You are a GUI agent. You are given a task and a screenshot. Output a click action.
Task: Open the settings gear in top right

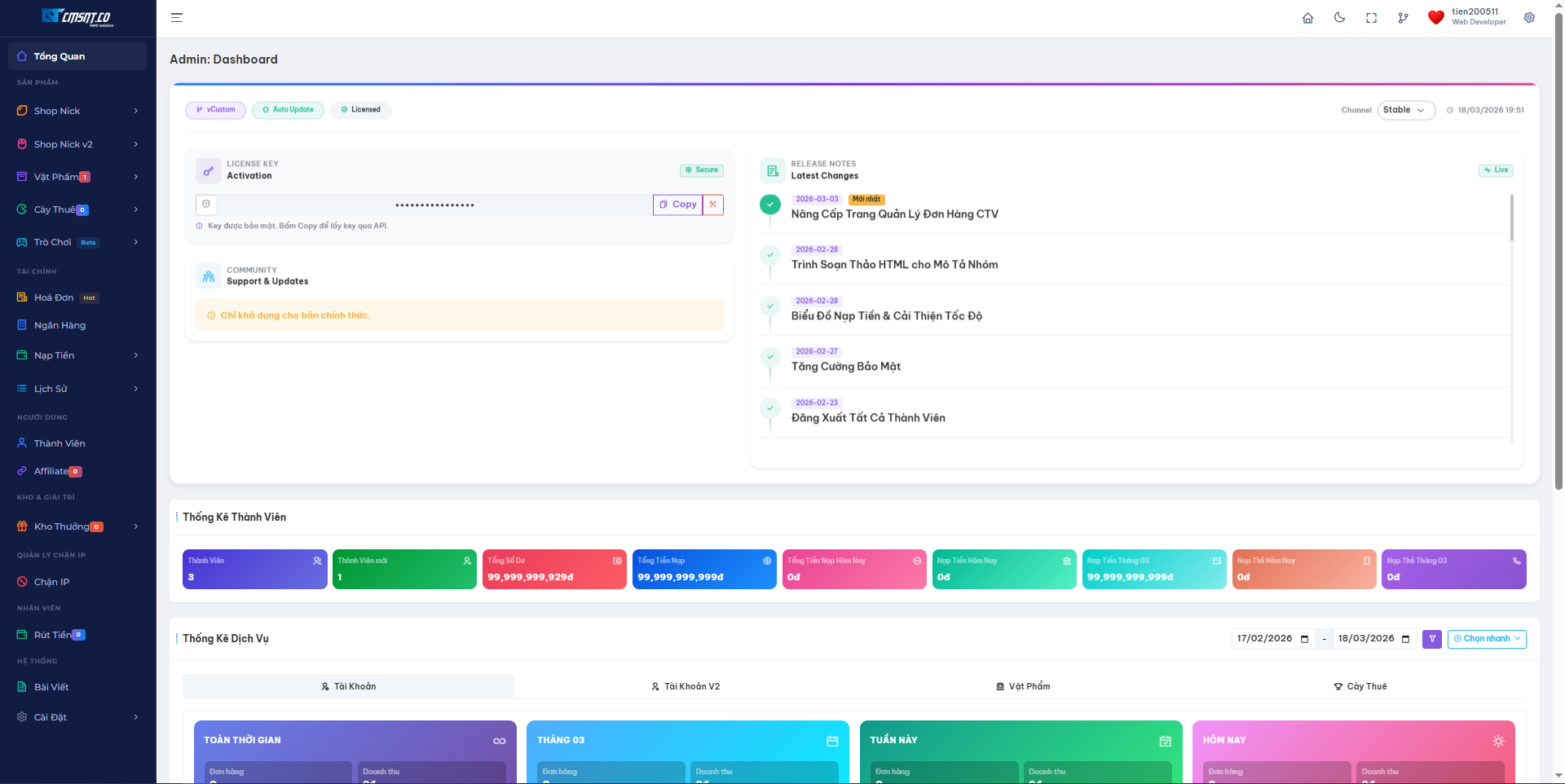pos(1529,18)
